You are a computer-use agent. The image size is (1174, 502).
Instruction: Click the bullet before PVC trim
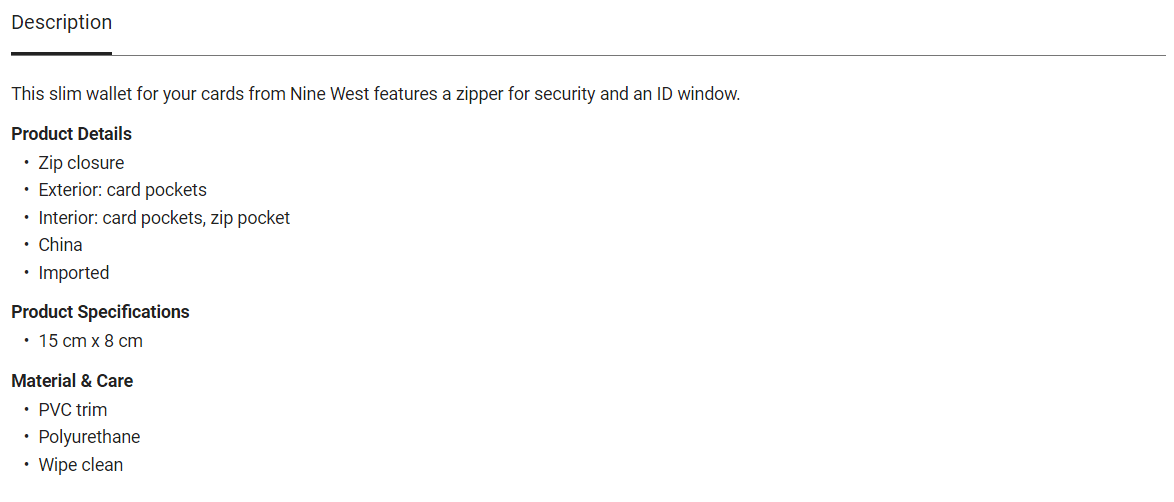[27, 410]
